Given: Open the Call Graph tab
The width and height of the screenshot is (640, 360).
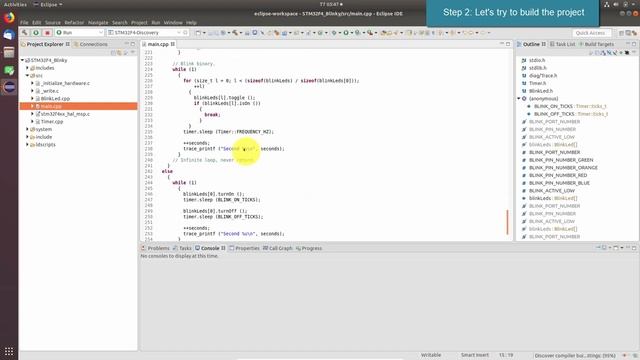Looking at the screenshot, I should pos(278,248).
